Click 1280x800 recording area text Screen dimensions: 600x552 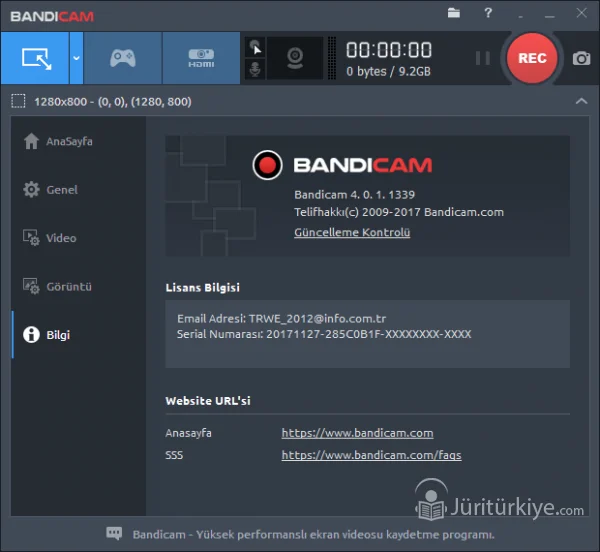[x=113, y=102]
